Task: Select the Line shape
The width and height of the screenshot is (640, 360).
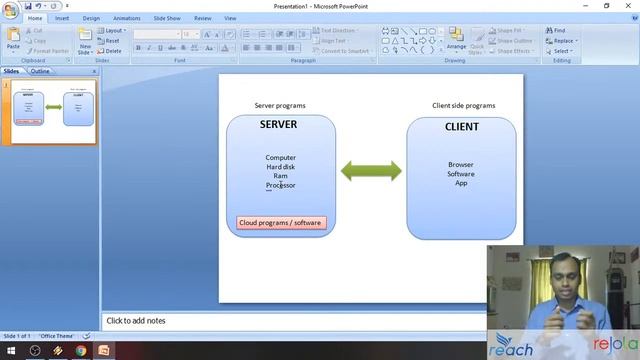Action: tap(404, 31)
